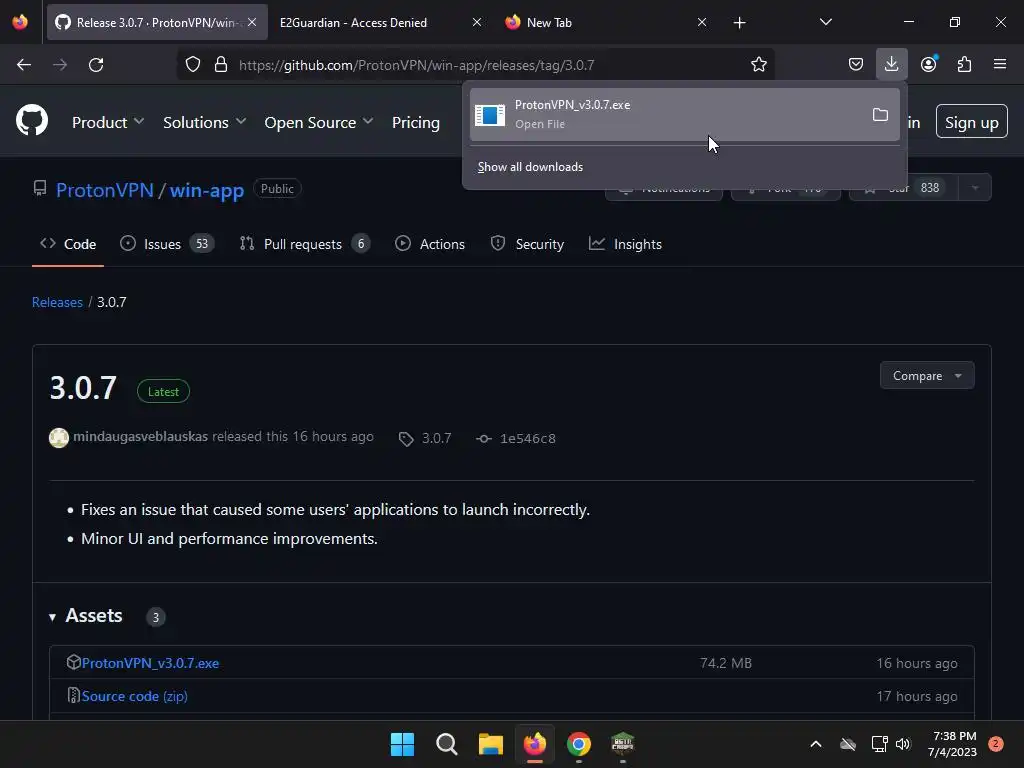Open network status tray icon
The image size is (1024, 768).
tap(879, 744)
